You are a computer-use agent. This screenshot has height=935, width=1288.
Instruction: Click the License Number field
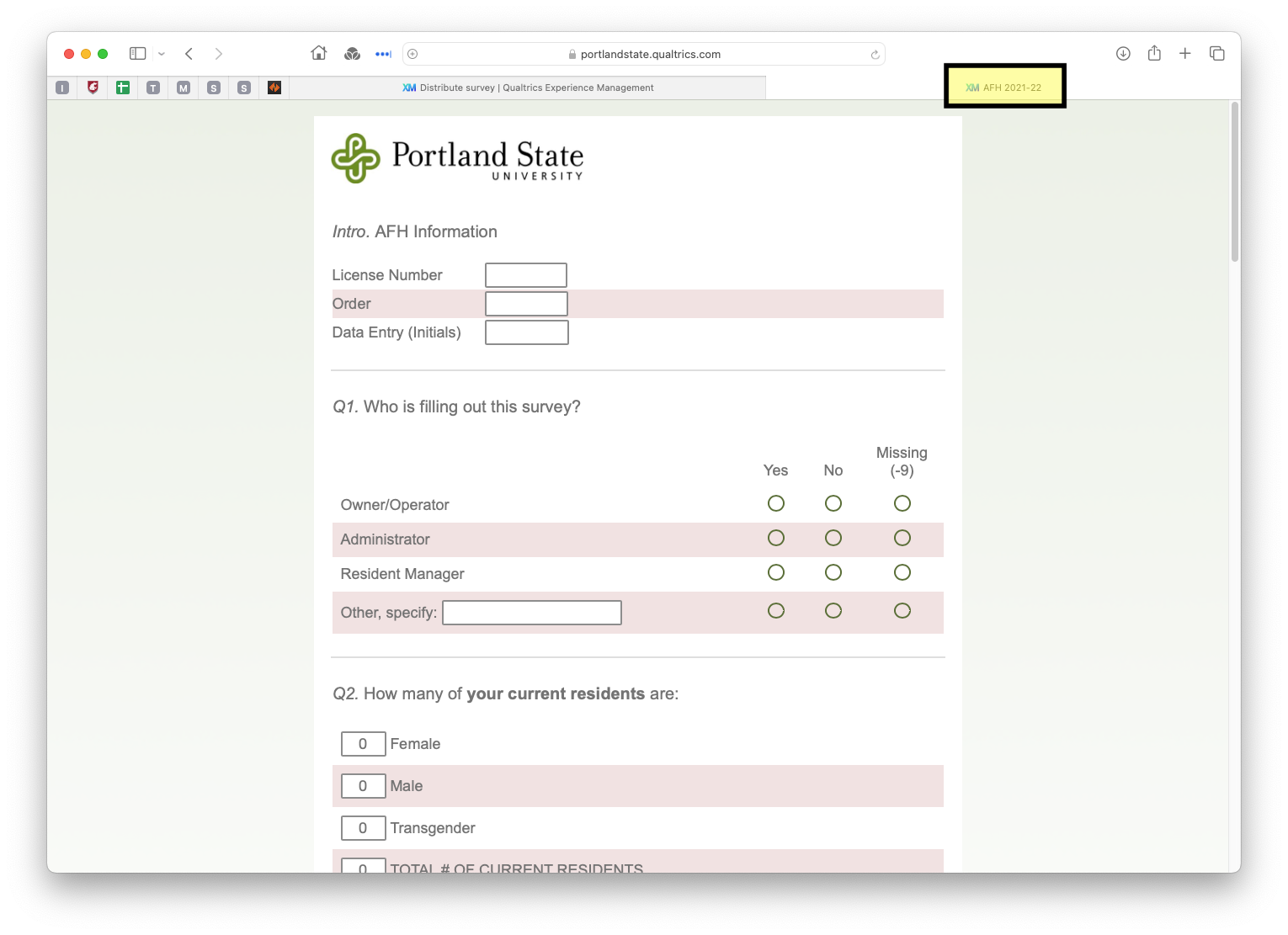coord(526,275)
